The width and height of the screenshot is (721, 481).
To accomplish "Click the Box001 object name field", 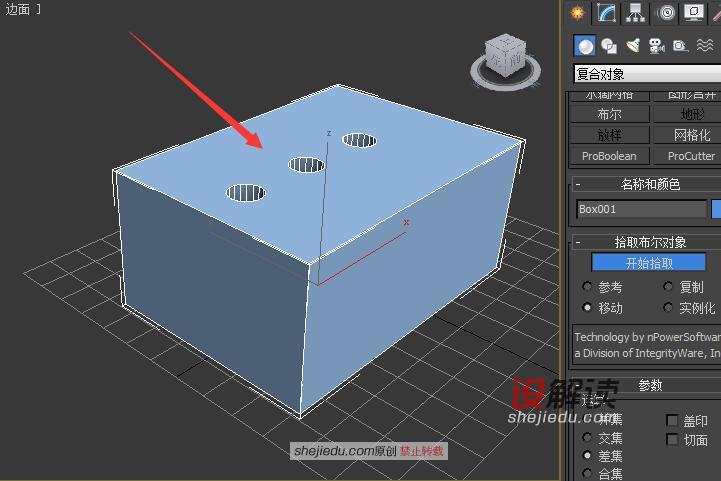I will 641,209.
